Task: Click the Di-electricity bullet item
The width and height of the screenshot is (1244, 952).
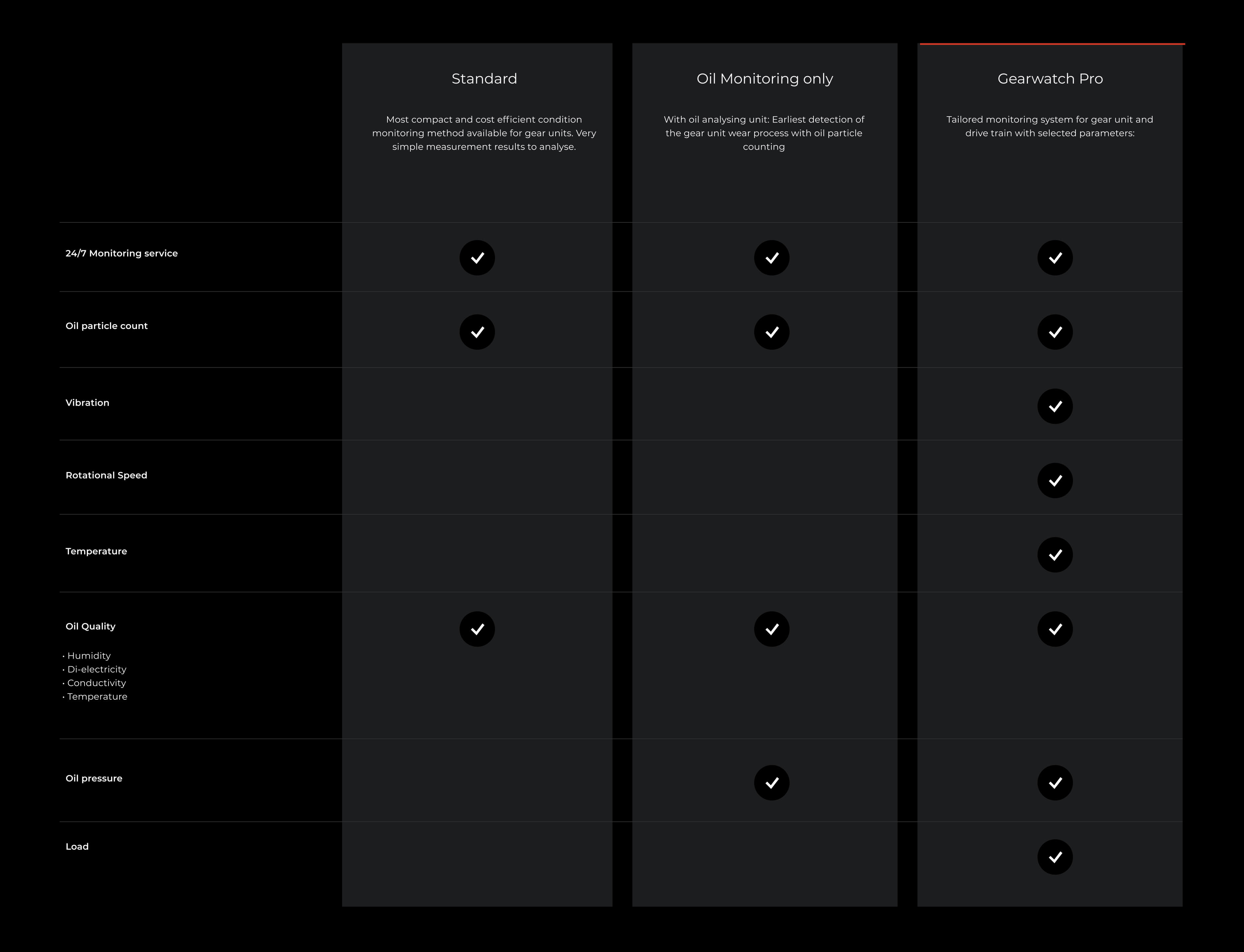Action: coord(95,669)
